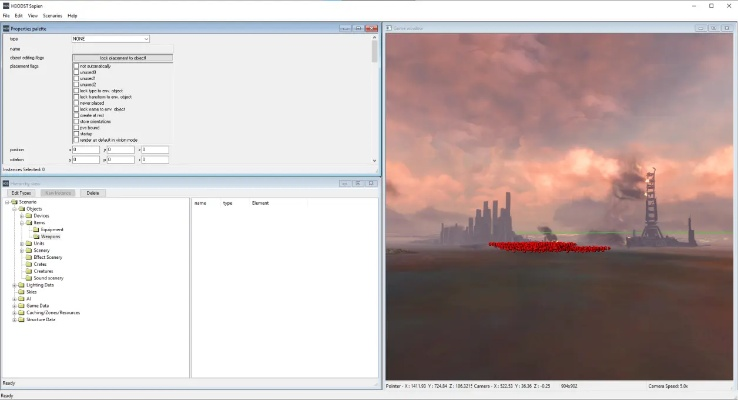
Task: Open the type dropdown set to NONE
Action: coord(110,39)
